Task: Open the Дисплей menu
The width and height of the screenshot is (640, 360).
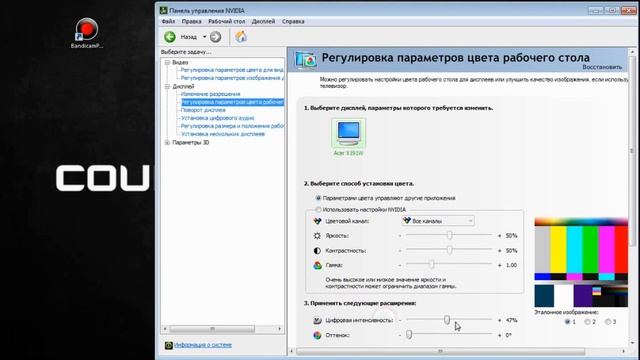Action: point(263,21)
